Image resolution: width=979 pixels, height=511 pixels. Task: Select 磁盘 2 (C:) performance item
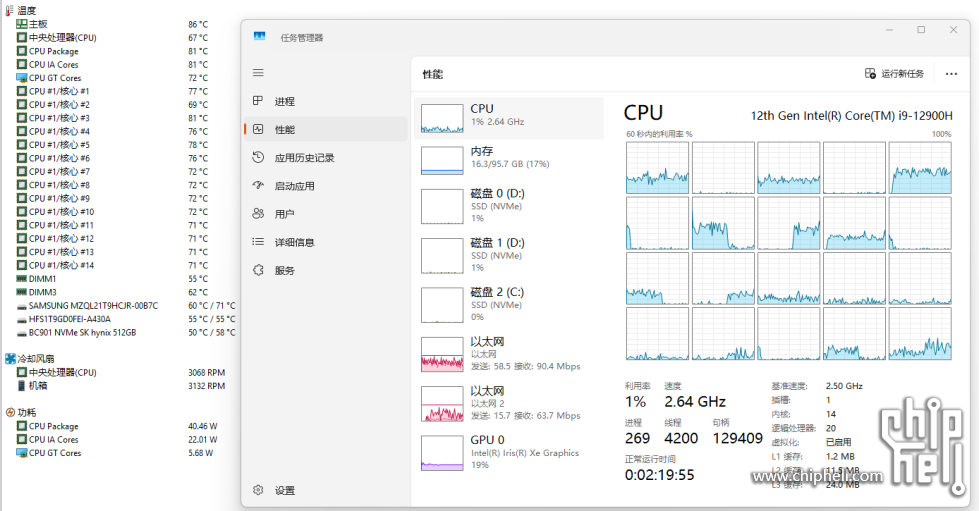click(508, 304)
